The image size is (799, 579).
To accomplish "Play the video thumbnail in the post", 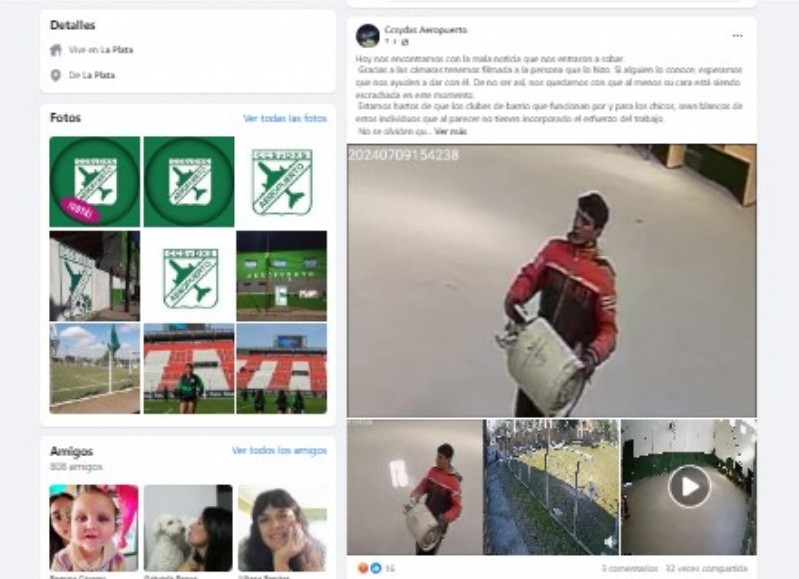I will click(689, 487).
